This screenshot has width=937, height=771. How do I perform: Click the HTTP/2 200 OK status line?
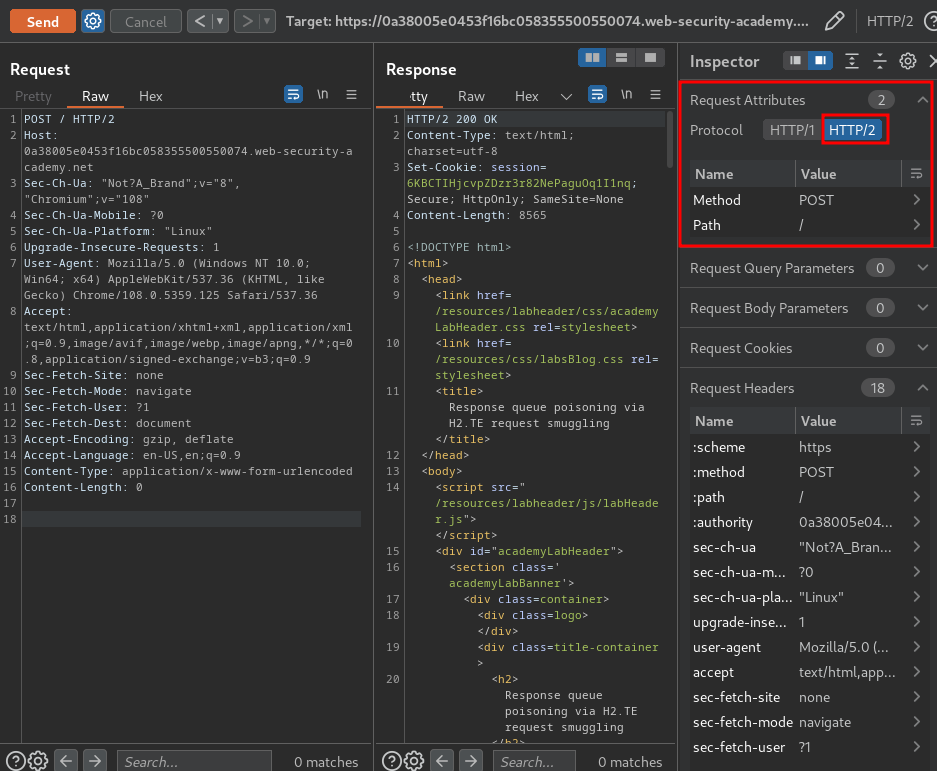coord(452,119)
